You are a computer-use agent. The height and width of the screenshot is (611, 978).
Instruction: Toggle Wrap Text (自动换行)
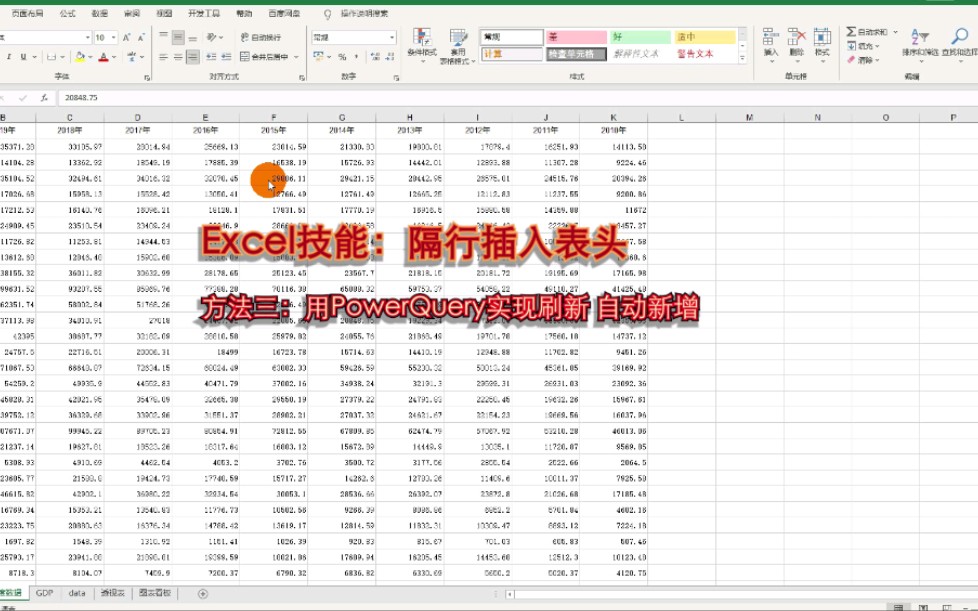(x=260, y=37)
